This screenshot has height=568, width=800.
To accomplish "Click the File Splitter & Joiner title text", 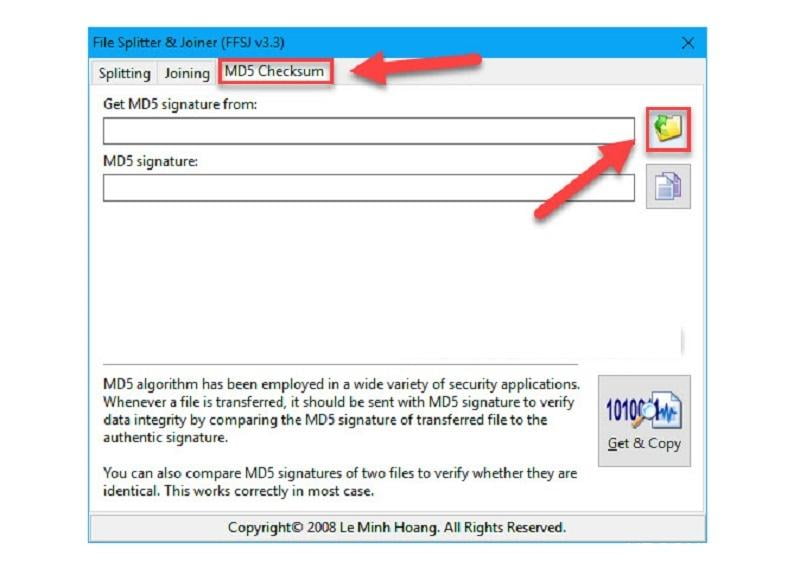I will click(188, 42).
